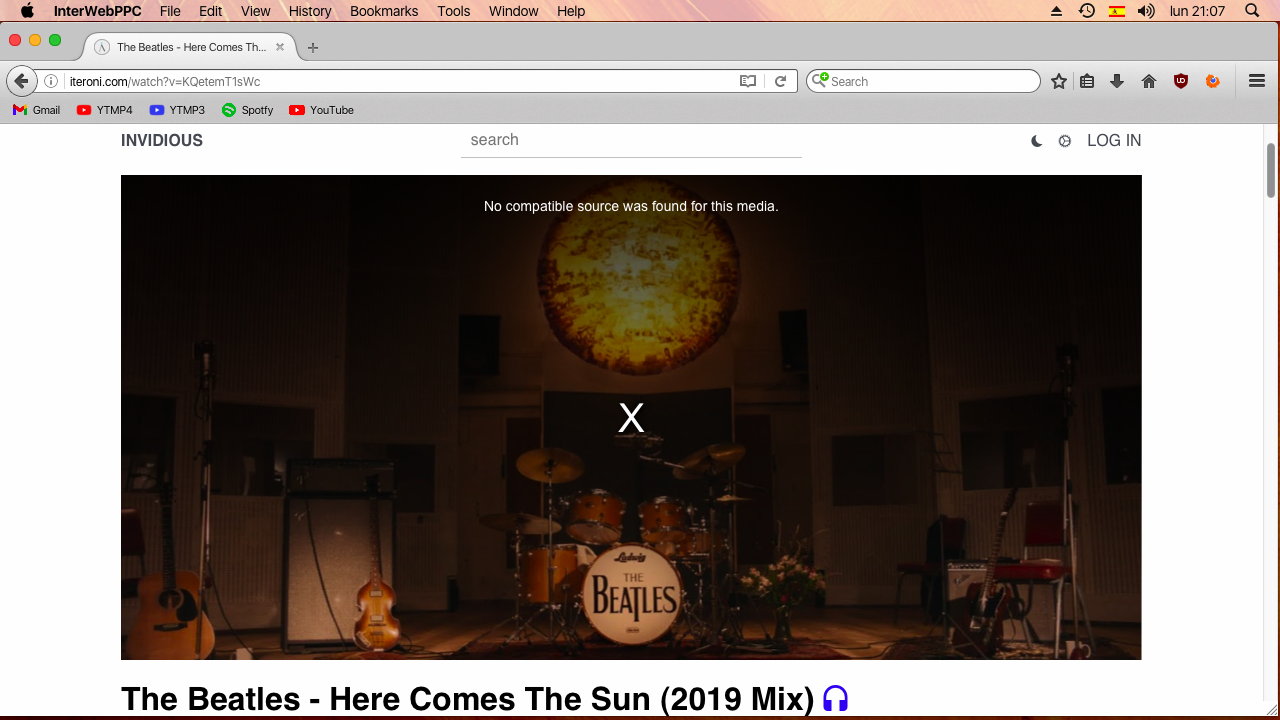Select The Beatles - Here Comes tab
This screenshot has width=1280, height=720.
tap(190, 47)
